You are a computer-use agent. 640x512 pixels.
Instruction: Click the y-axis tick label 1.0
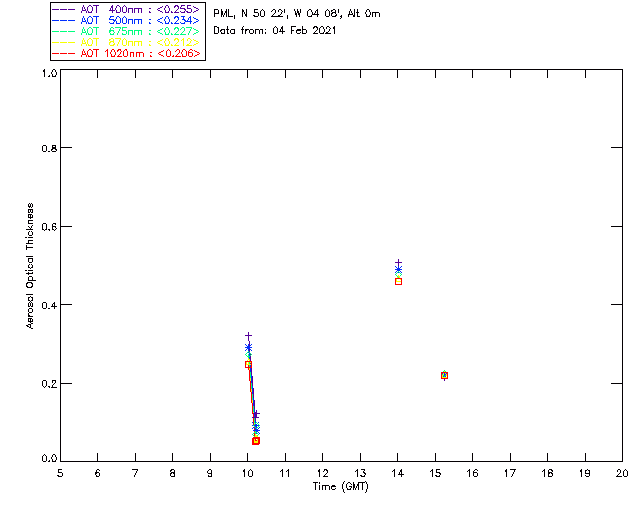point(49,73)
